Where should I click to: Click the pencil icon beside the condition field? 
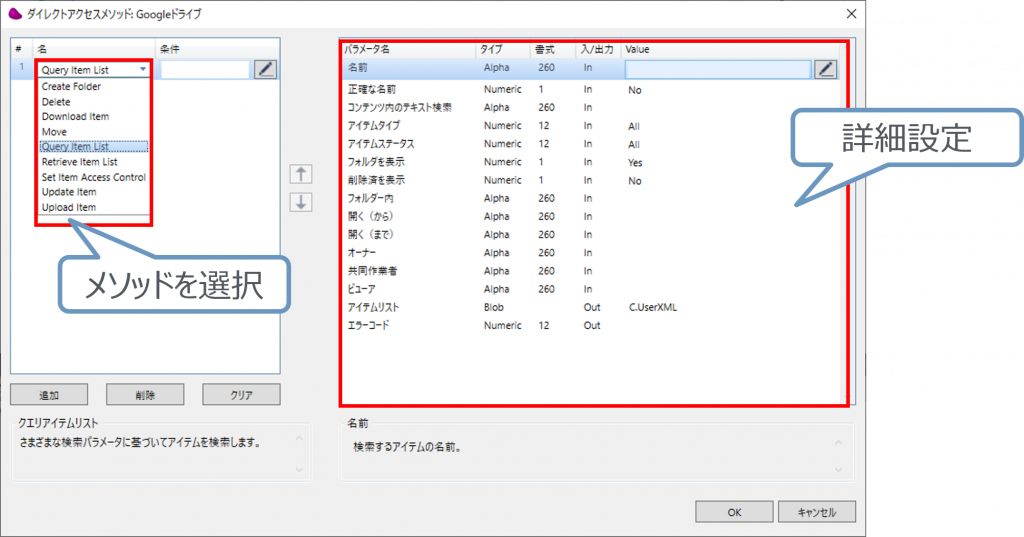pyautogui.click(x=264, y=69)
